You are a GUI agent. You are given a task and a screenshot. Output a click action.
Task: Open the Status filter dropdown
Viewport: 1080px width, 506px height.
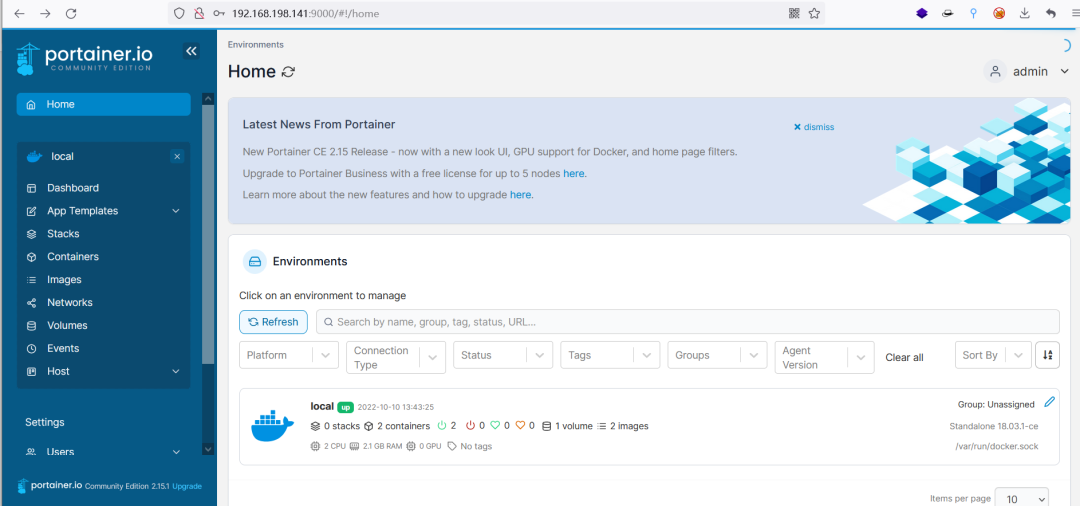[503, 356]
